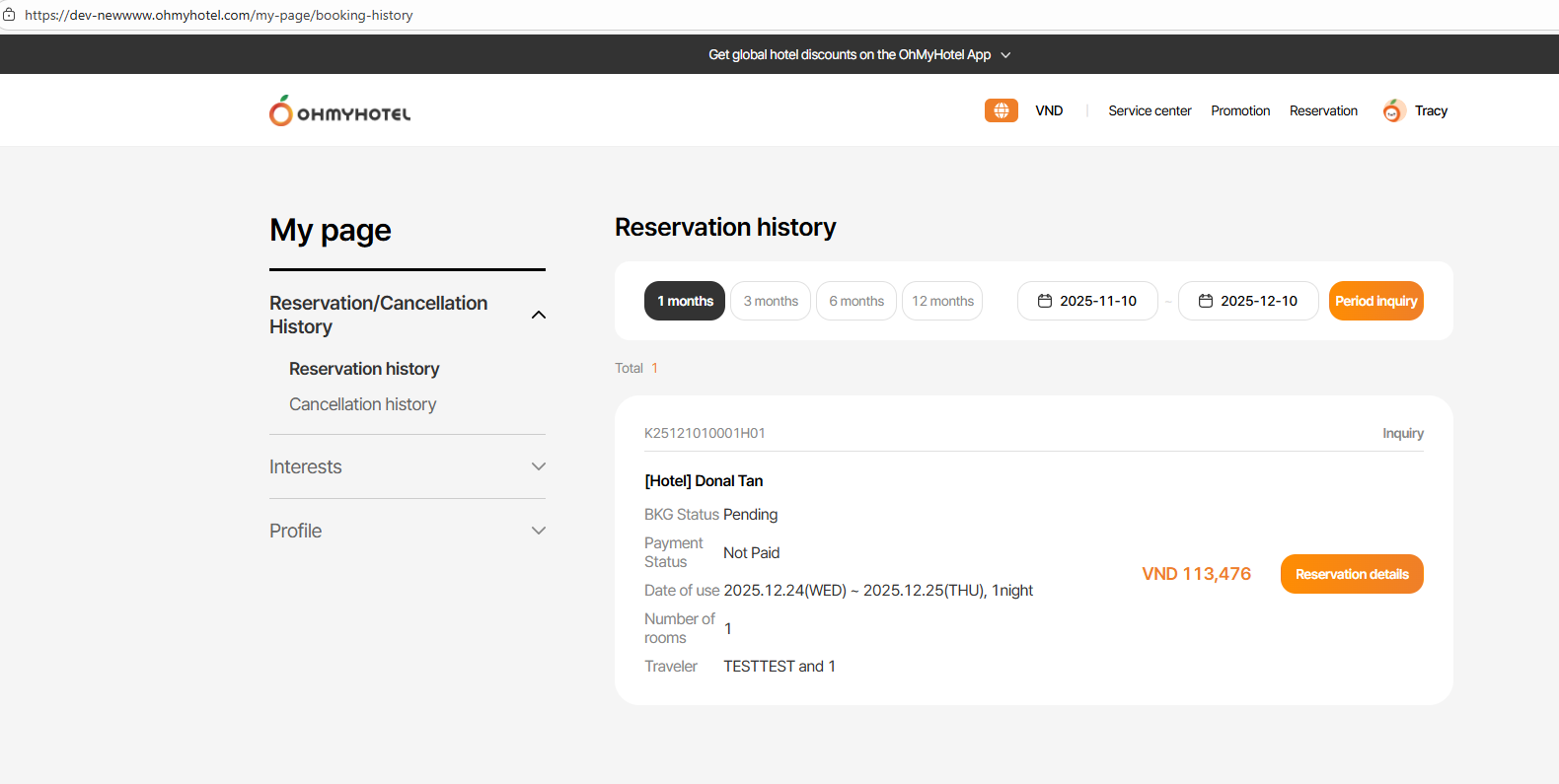Expand the Profile section
The height and width of the screenshot is (784, 1559).
point(539,531)
